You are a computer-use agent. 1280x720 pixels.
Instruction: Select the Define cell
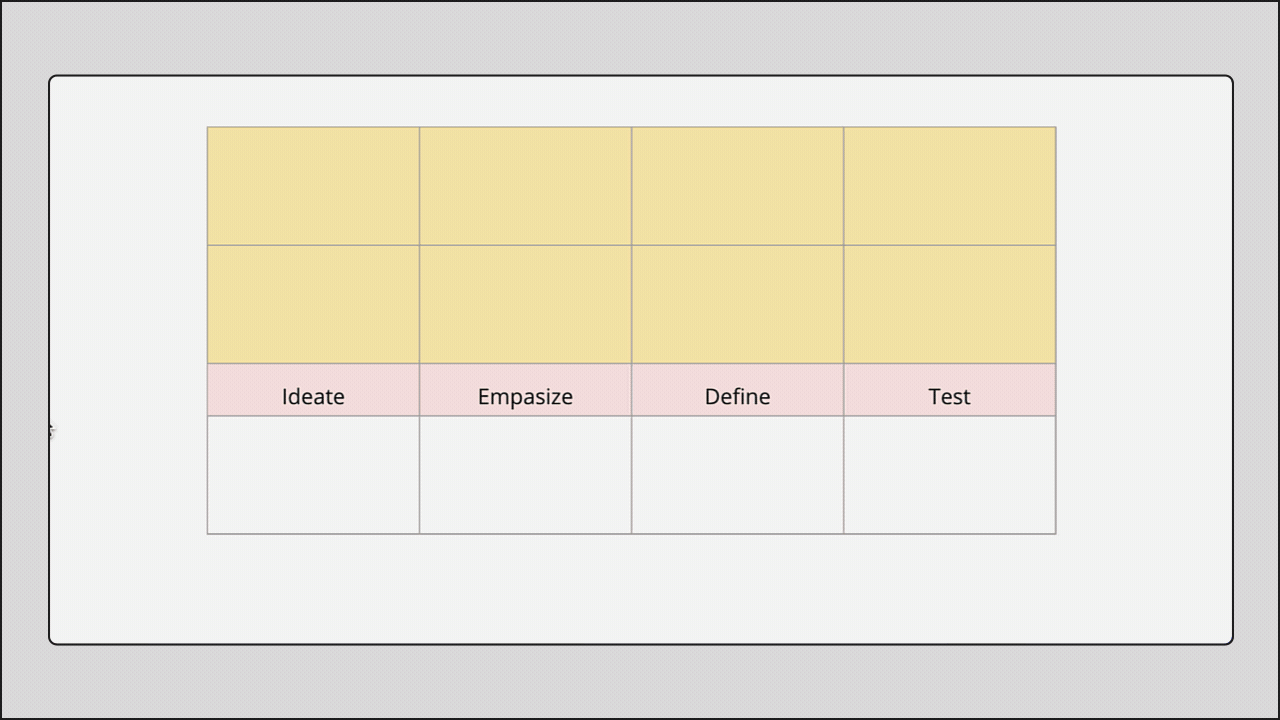tap(737, 391)
